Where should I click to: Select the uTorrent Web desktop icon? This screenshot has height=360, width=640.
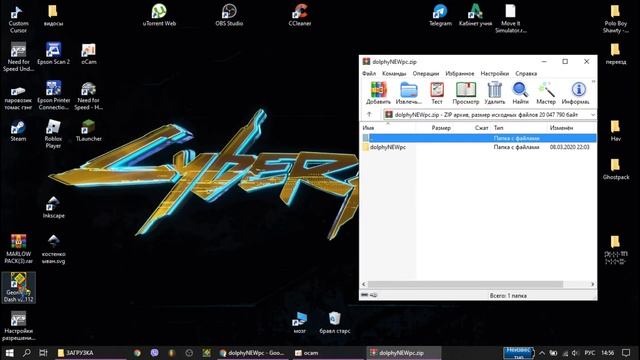[x=159, y=15]
